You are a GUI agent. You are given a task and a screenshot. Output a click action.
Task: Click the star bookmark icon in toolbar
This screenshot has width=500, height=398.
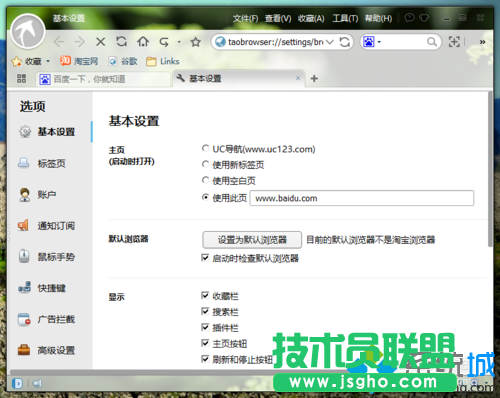196,42
